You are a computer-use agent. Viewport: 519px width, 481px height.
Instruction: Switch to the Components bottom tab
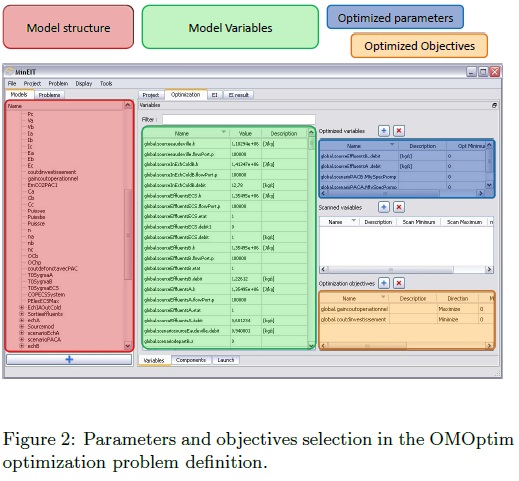coord(191,360)
